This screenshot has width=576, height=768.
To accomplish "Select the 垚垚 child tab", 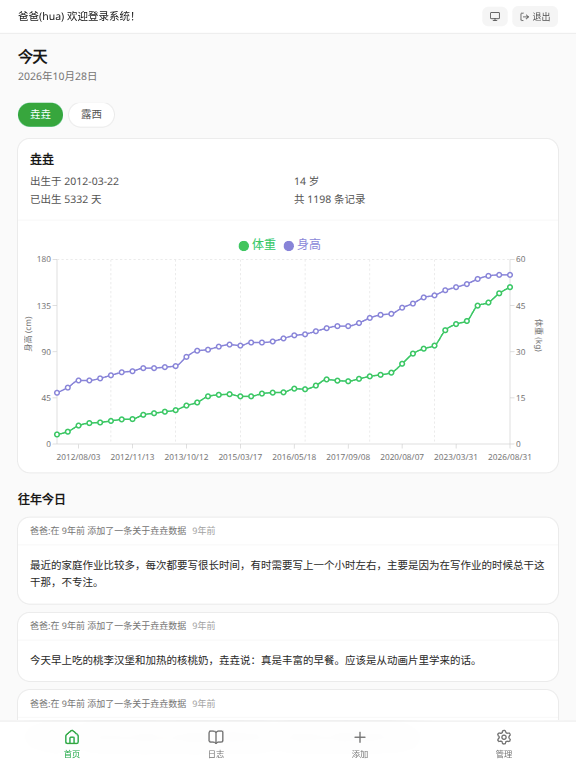I will 41,115.
